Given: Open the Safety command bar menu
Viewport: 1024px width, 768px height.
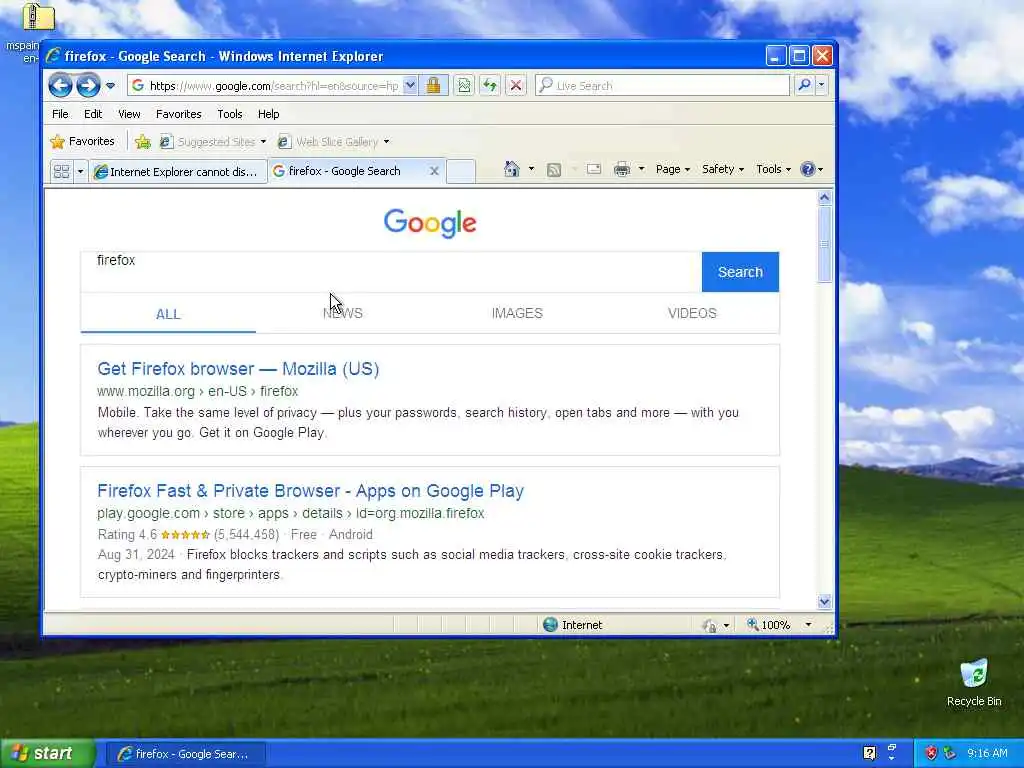Looking at the screenshot, I should [723, 169].
